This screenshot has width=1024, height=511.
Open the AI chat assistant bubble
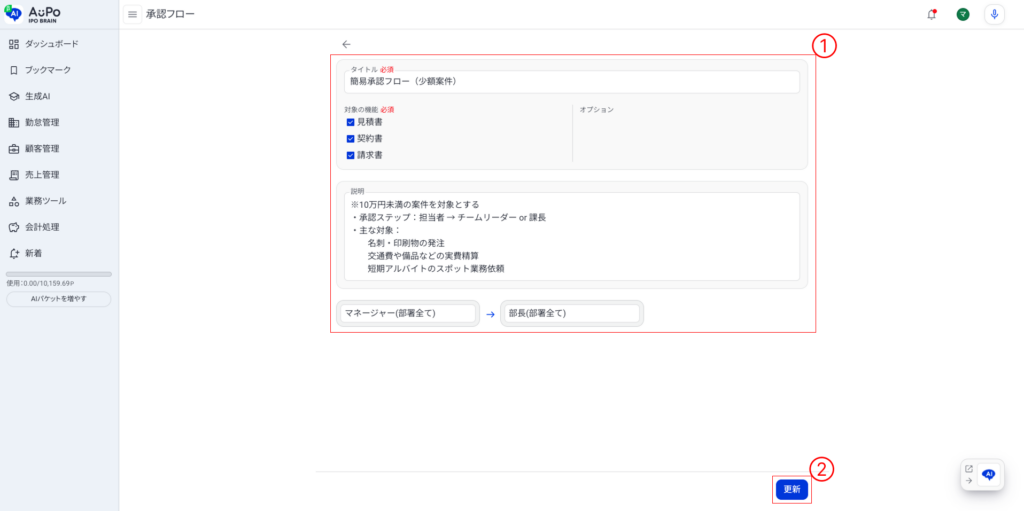point(988,475)
